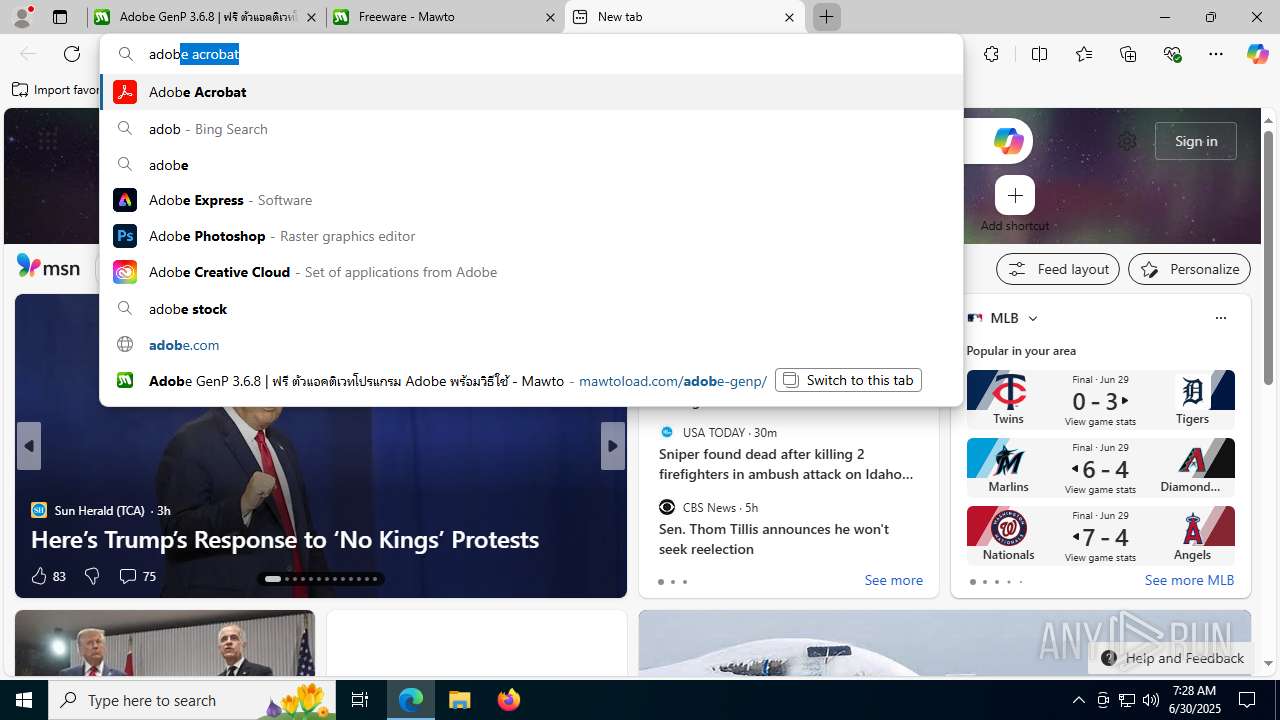Open the Personalize button
Viewport: 1280px width, 720px height.
coord(1189,269)
